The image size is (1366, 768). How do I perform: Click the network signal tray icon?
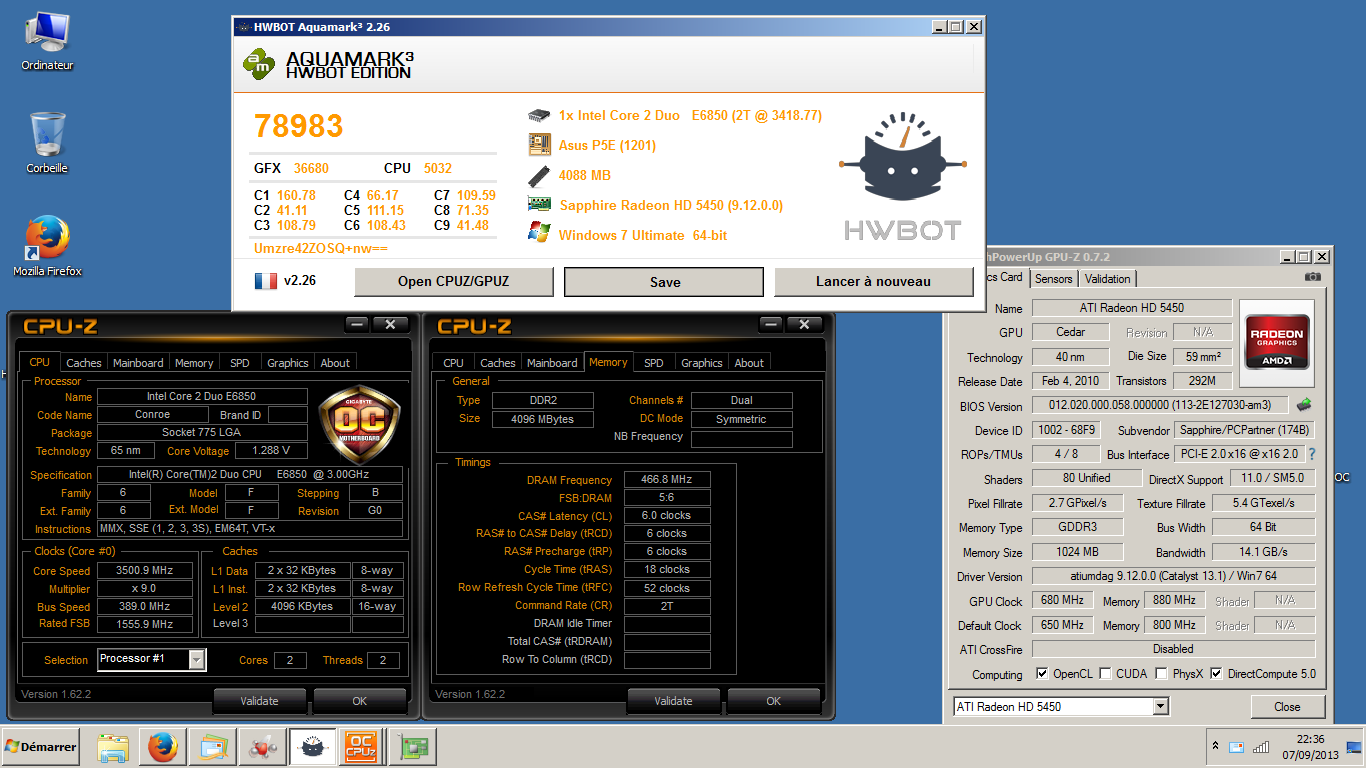1261,747
